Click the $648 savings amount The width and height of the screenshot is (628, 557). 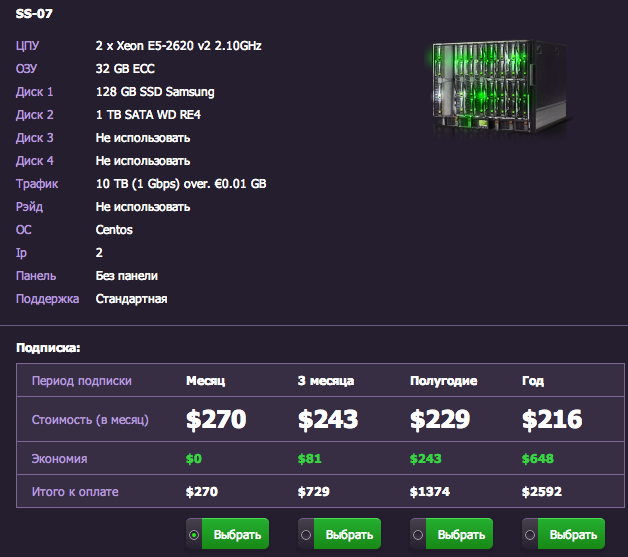click(537, 459)
